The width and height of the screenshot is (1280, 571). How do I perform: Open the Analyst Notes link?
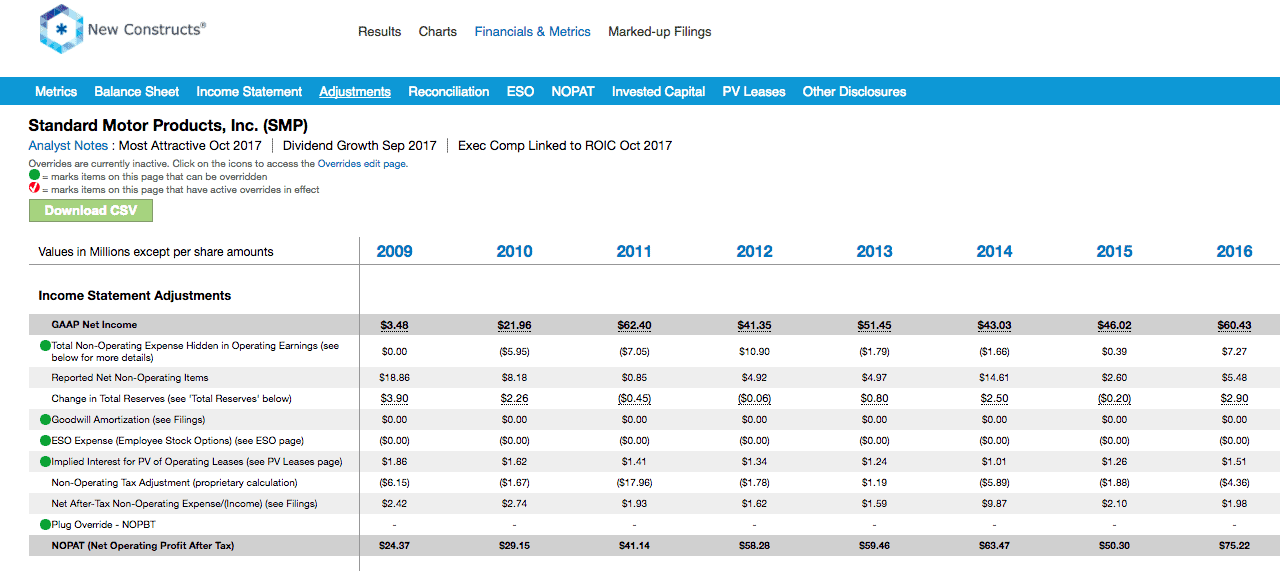(67, 145)
